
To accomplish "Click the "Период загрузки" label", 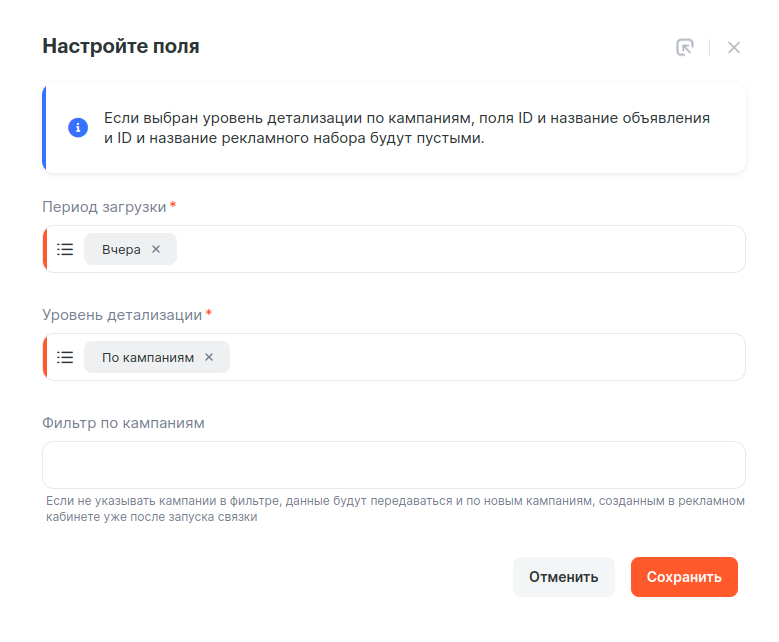I will click(x=104, y=207).
